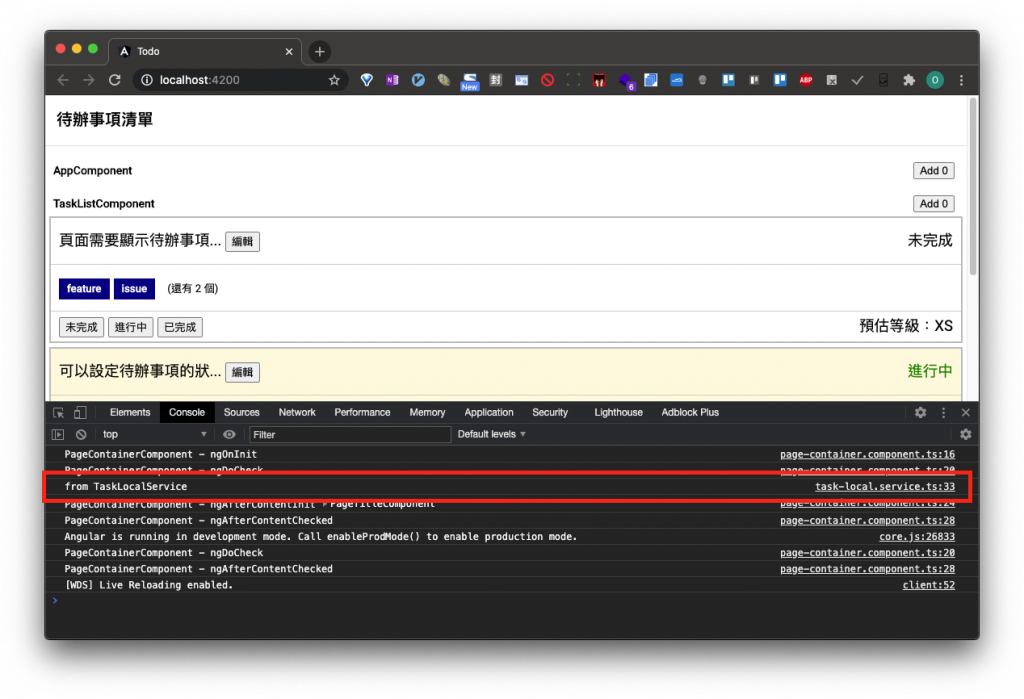The width and height of the screenshot is (1024, 699).
Task: Open the Extensions puzzle-piece menu
Action: tap(909, 80)
